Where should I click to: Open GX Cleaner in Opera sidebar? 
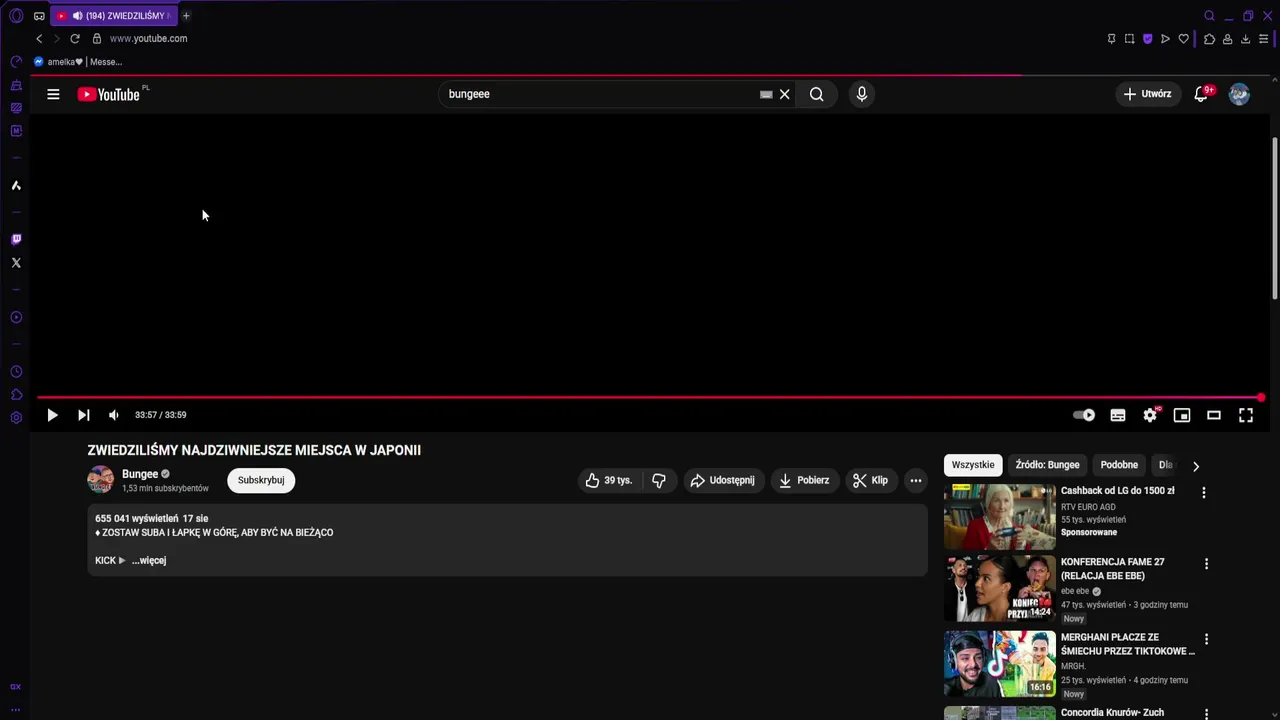pyautogui.click(x=16, y=86)
